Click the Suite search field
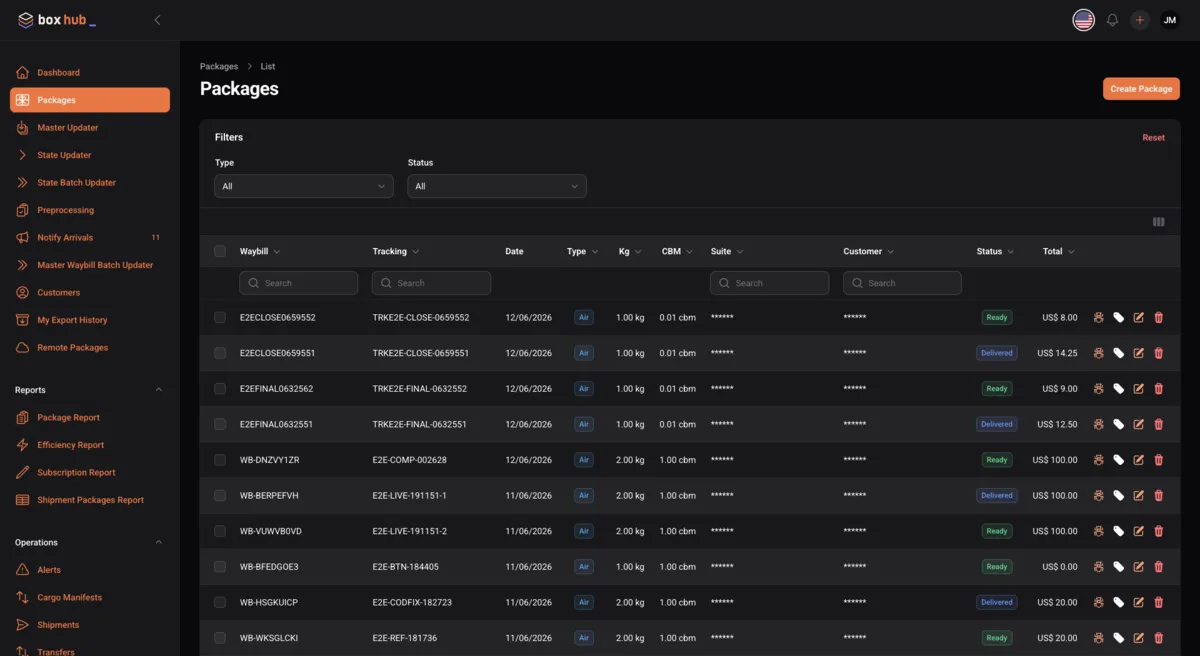 click(770, 283)
